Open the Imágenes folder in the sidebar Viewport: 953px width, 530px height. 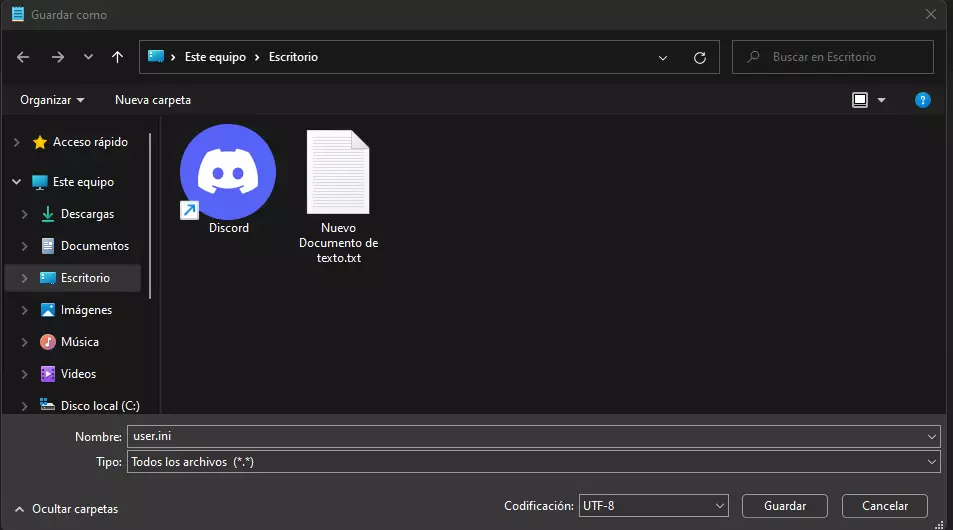click(x=86, y=310)
